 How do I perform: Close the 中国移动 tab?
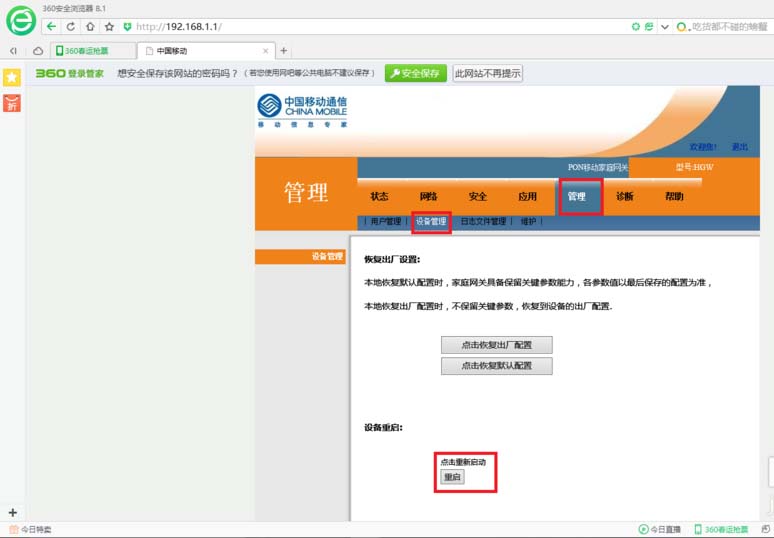click(x=266, y=51)
